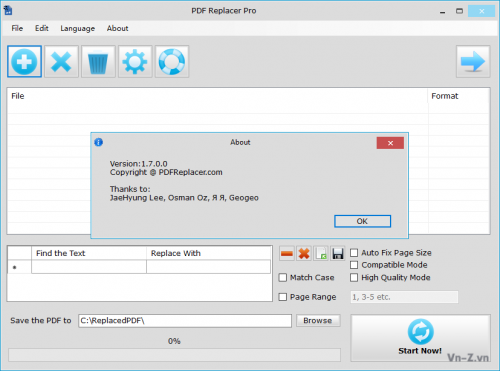
Task: Open the Edit menu
Action: pyautogui.click(x=42, y=28)
